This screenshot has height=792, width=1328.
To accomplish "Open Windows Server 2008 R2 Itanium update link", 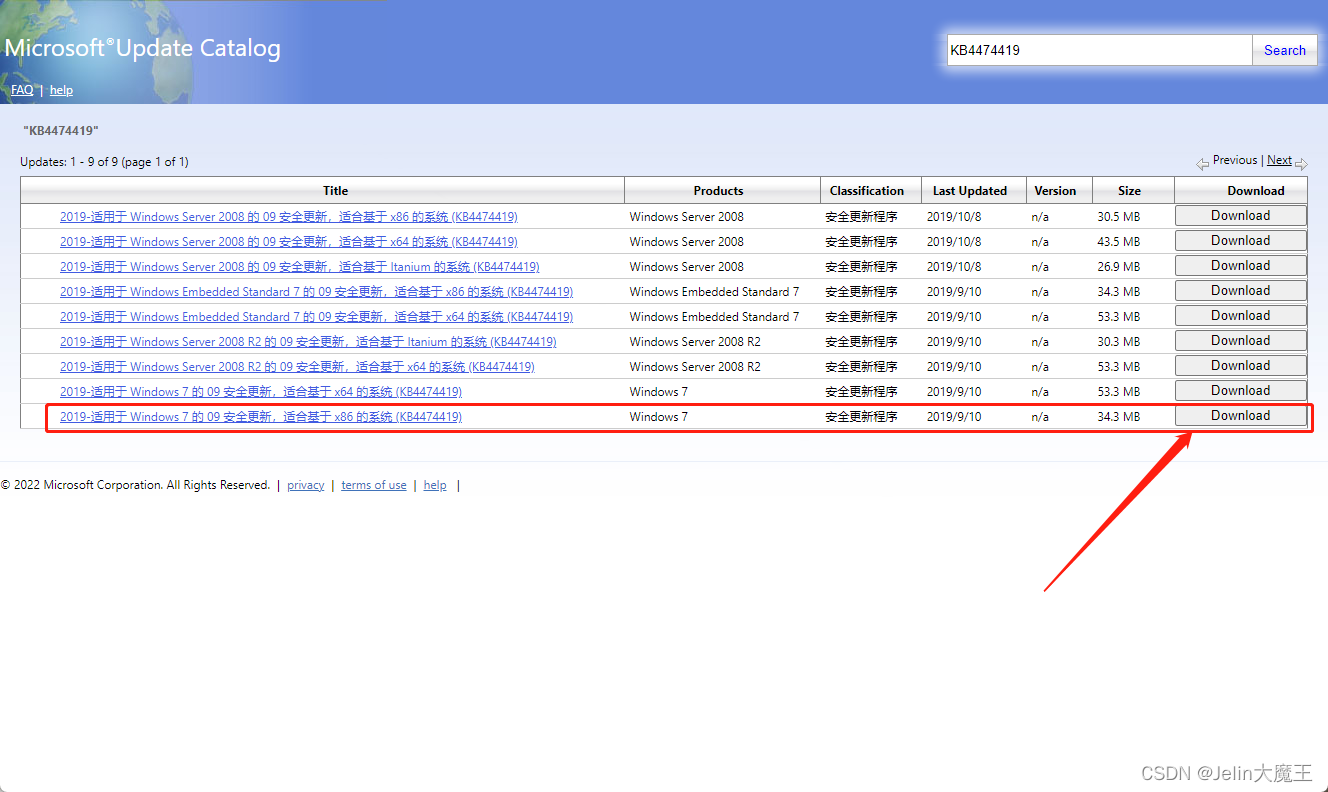I will tap(308, 342).
